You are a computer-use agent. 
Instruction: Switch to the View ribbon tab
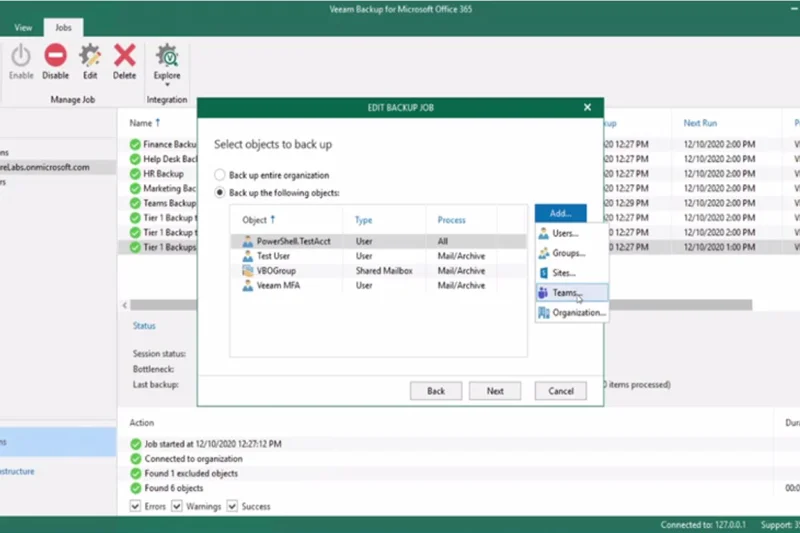tap(23, 28)
